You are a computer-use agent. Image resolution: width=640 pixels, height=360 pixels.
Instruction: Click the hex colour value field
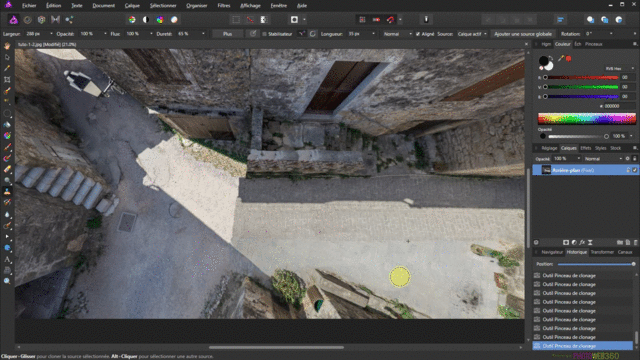pyautogui.click(x=619, y=106)
